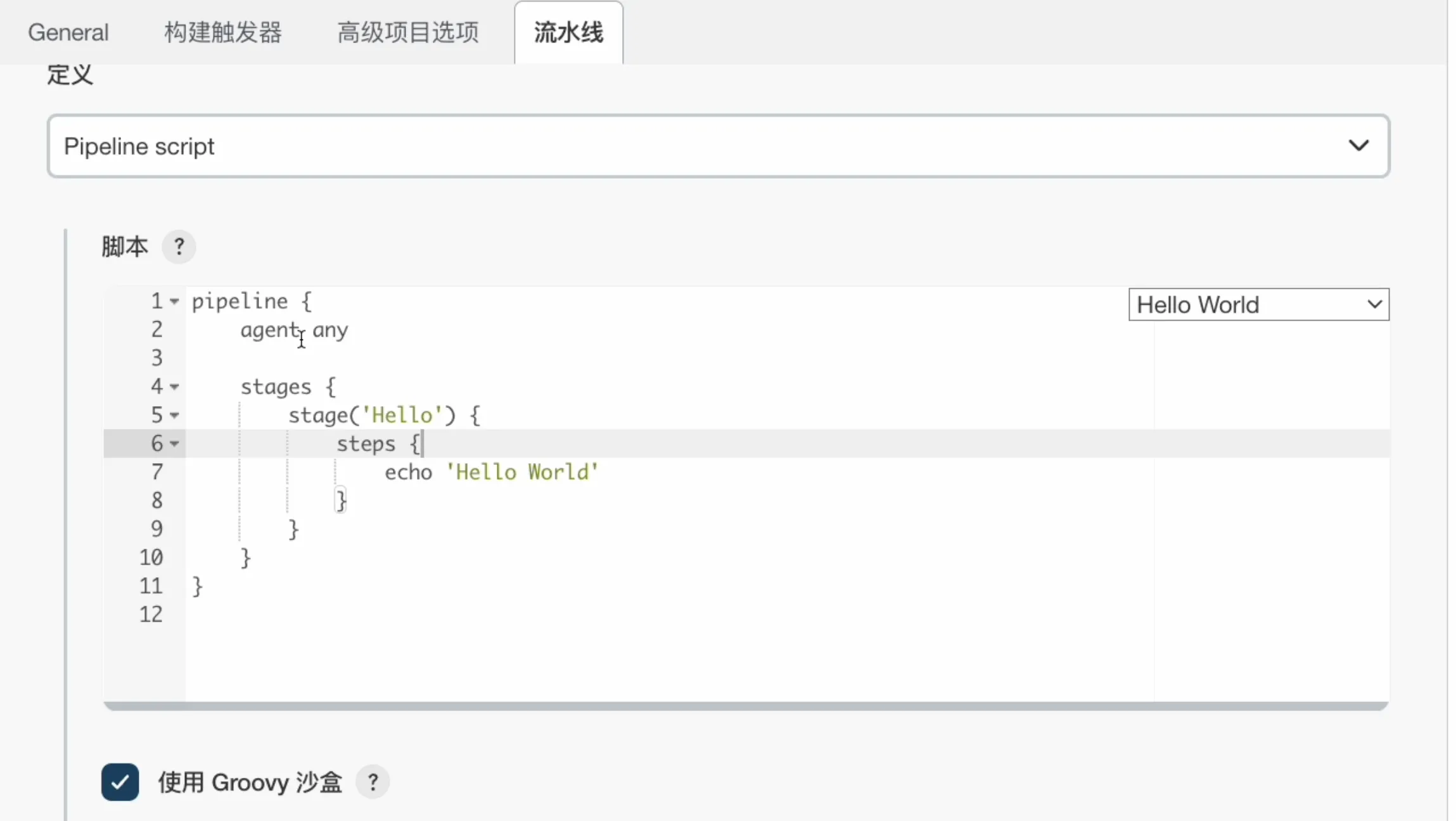The height and width of the screenshot is (821, 1456).
Task: Fold the stage('Hello') block arrow
Action: click(x=174, y=416)
